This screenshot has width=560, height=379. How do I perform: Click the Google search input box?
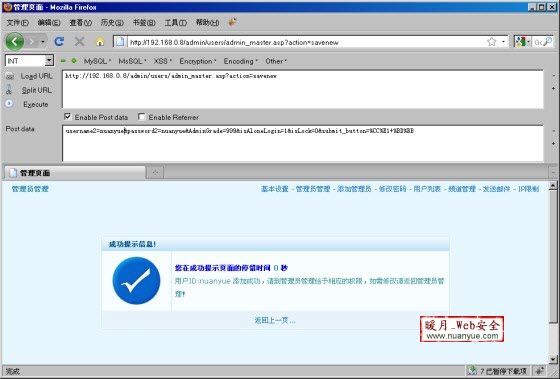(x=538, y=42)
